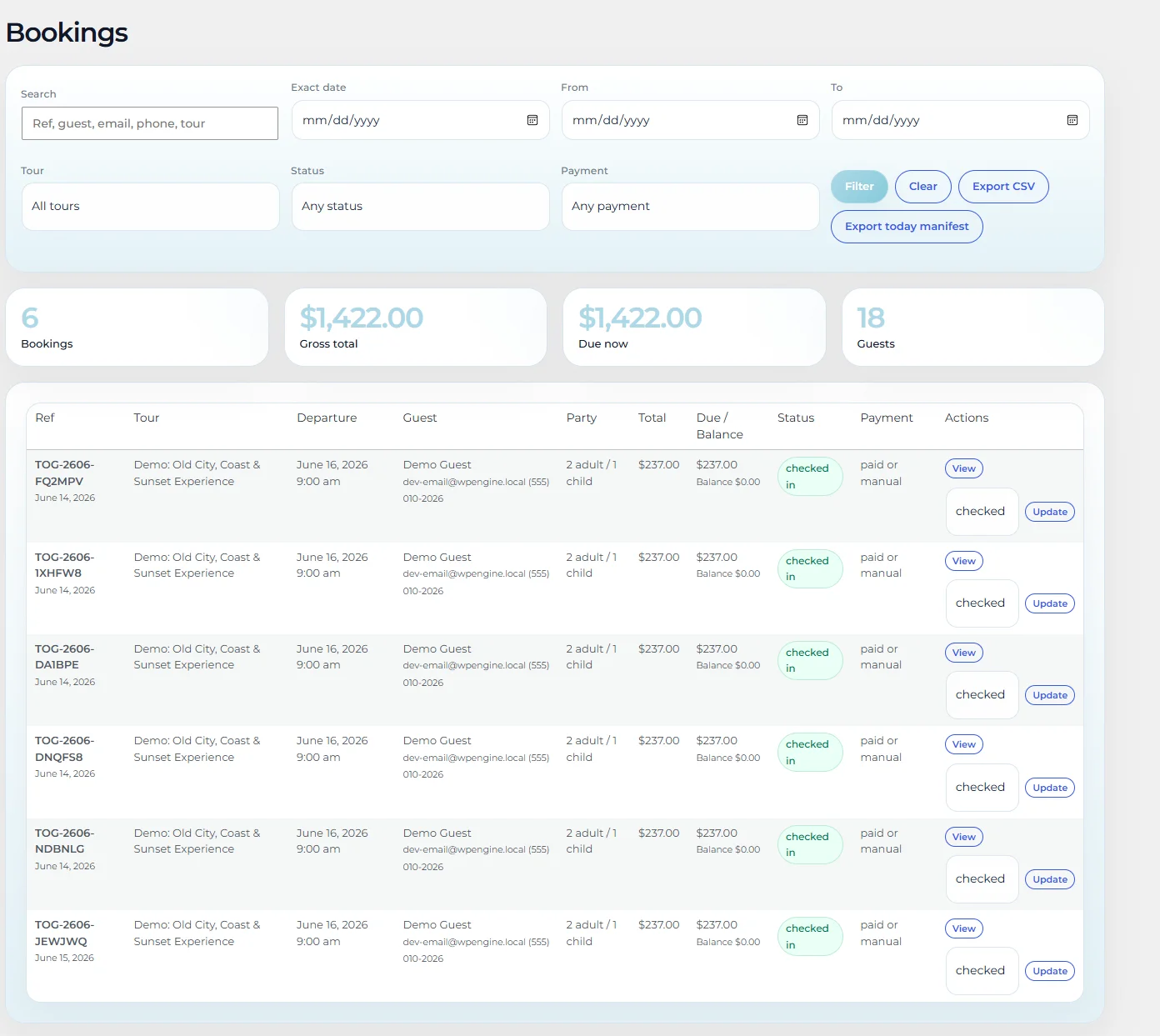Click the Status column header
This screenshot has height=1036, width=1160.
[x=796, y=418]
